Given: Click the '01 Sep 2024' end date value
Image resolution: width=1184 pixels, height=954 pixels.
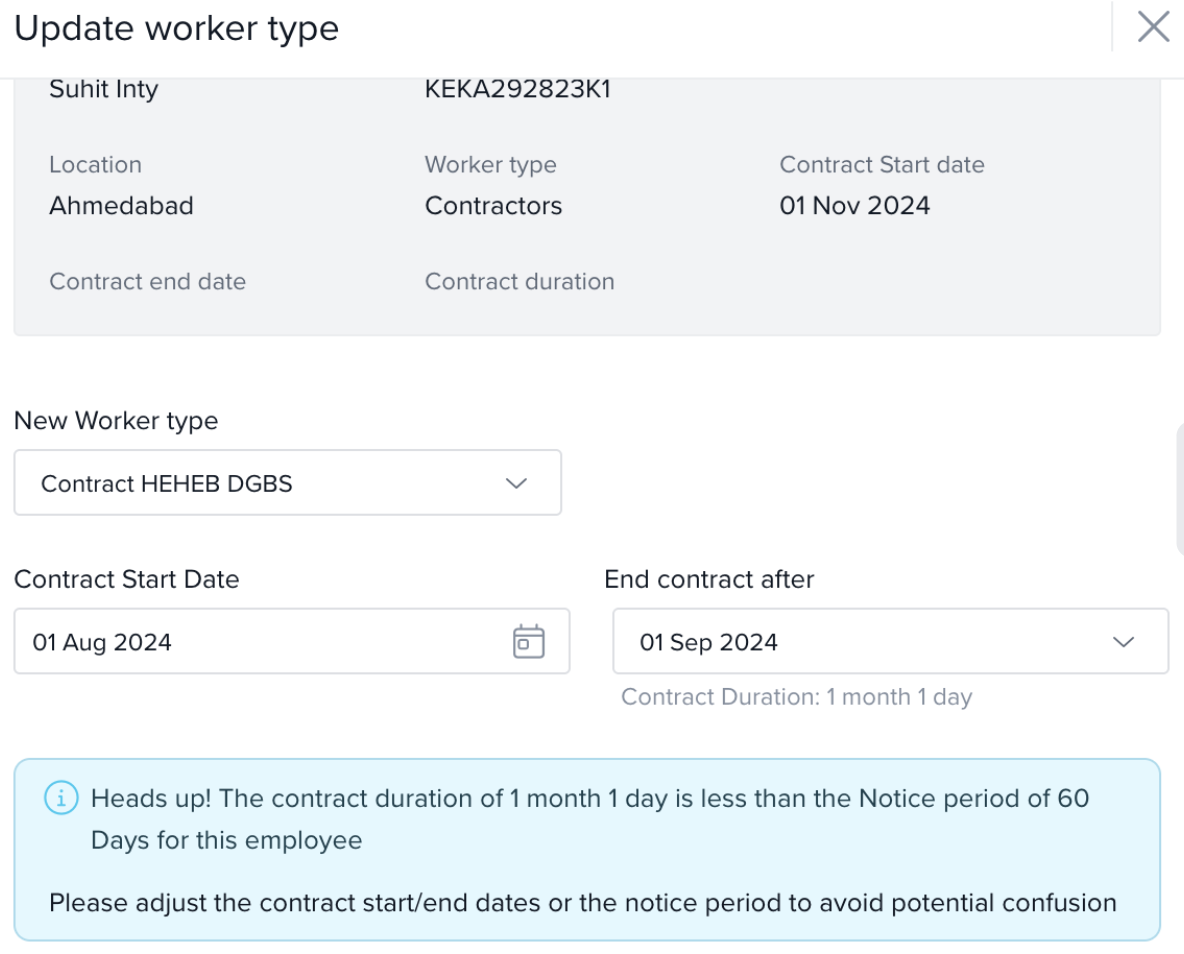Looking at the screenshot, I should [709, 642].
